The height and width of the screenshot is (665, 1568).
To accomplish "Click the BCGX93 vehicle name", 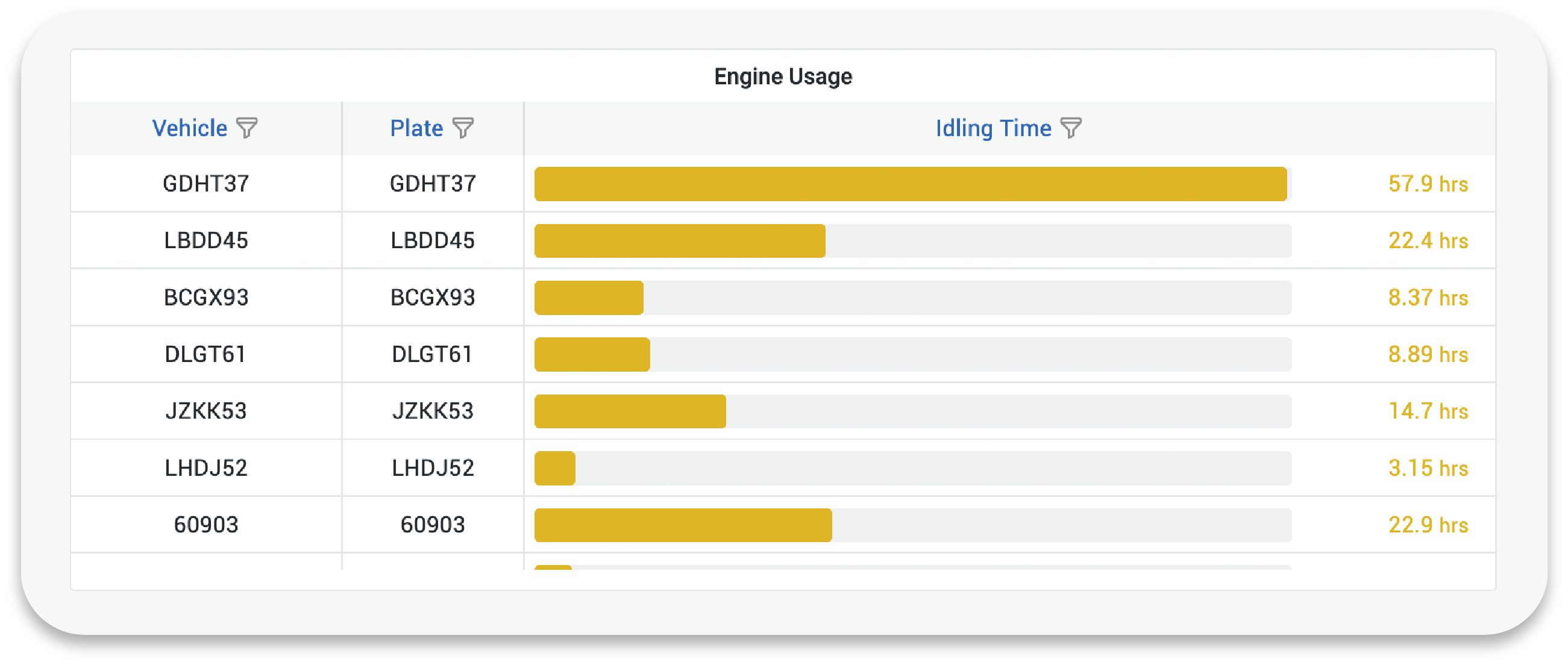I will click(205, 298).
